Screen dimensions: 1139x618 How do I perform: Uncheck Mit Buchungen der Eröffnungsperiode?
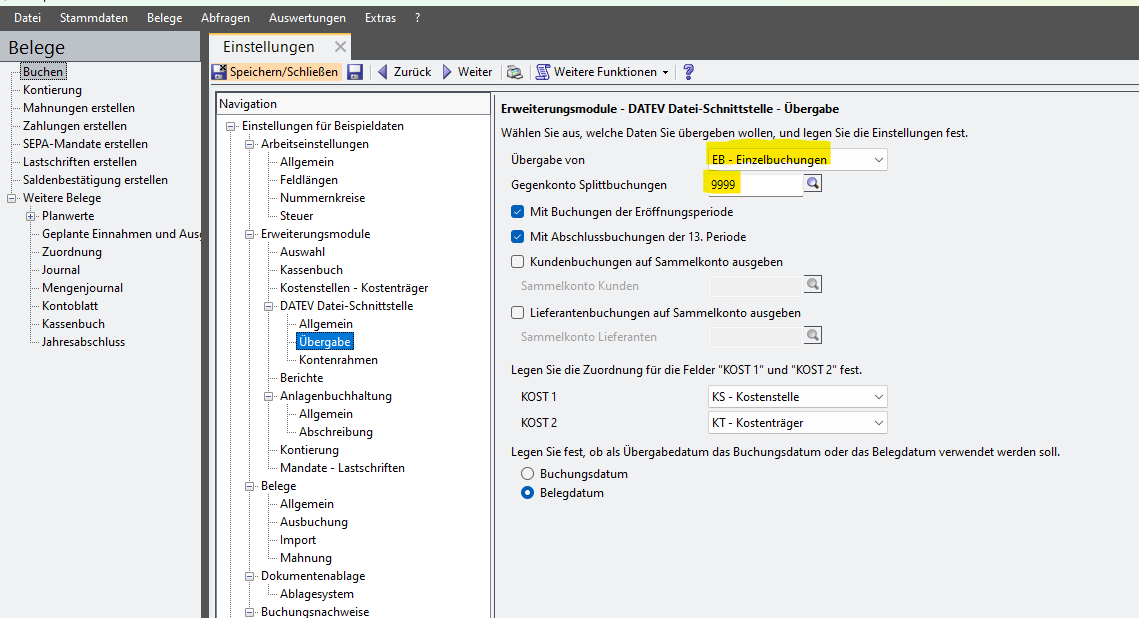click(x=517, y=212)
